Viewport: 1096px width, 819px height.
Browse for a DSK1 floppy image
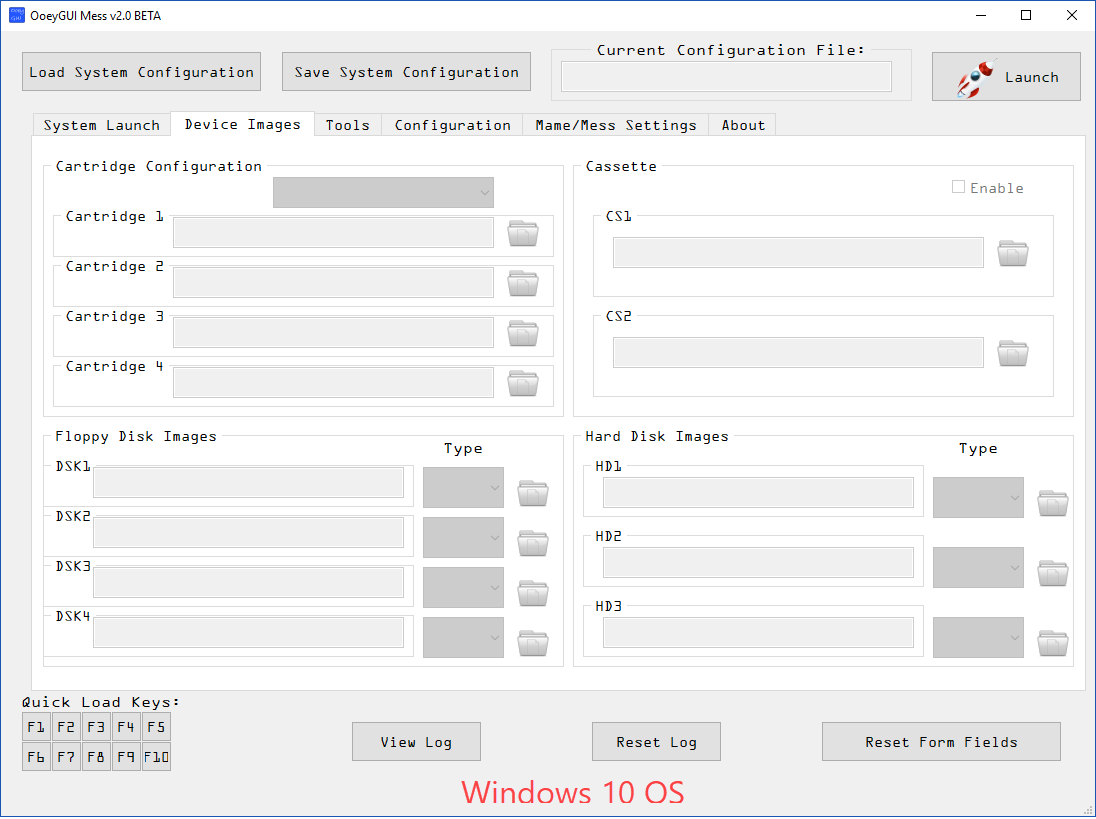pyautogui.click(x=533, y=493)
